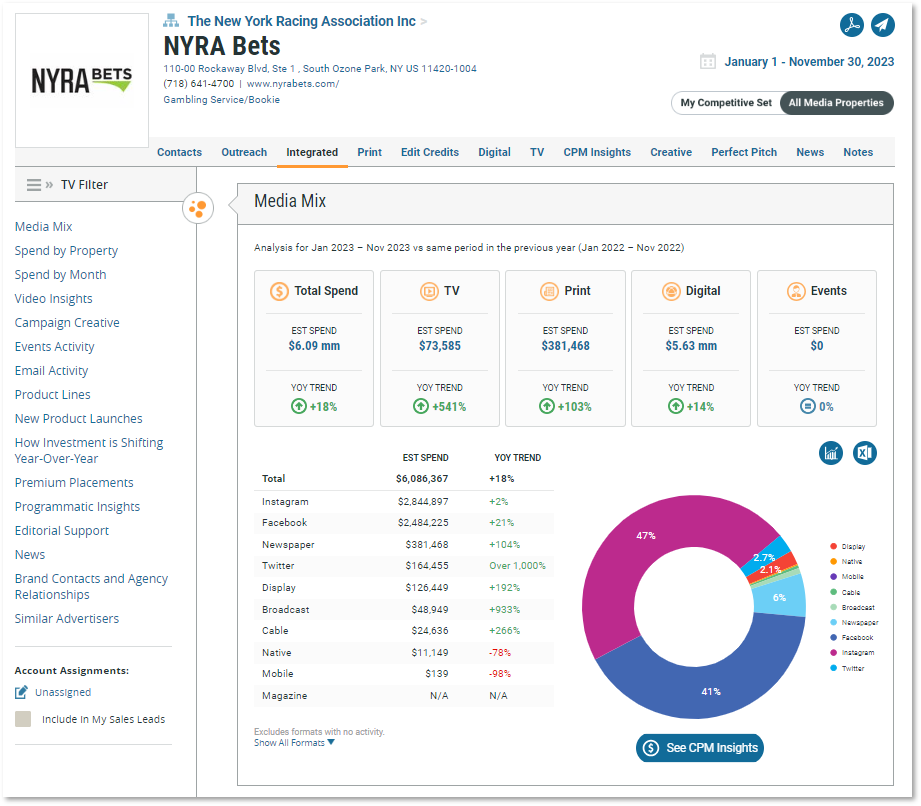This screenshot has height=806, width=921.
Task: Toggle Facebook series in chart legend
Action: 852,637
